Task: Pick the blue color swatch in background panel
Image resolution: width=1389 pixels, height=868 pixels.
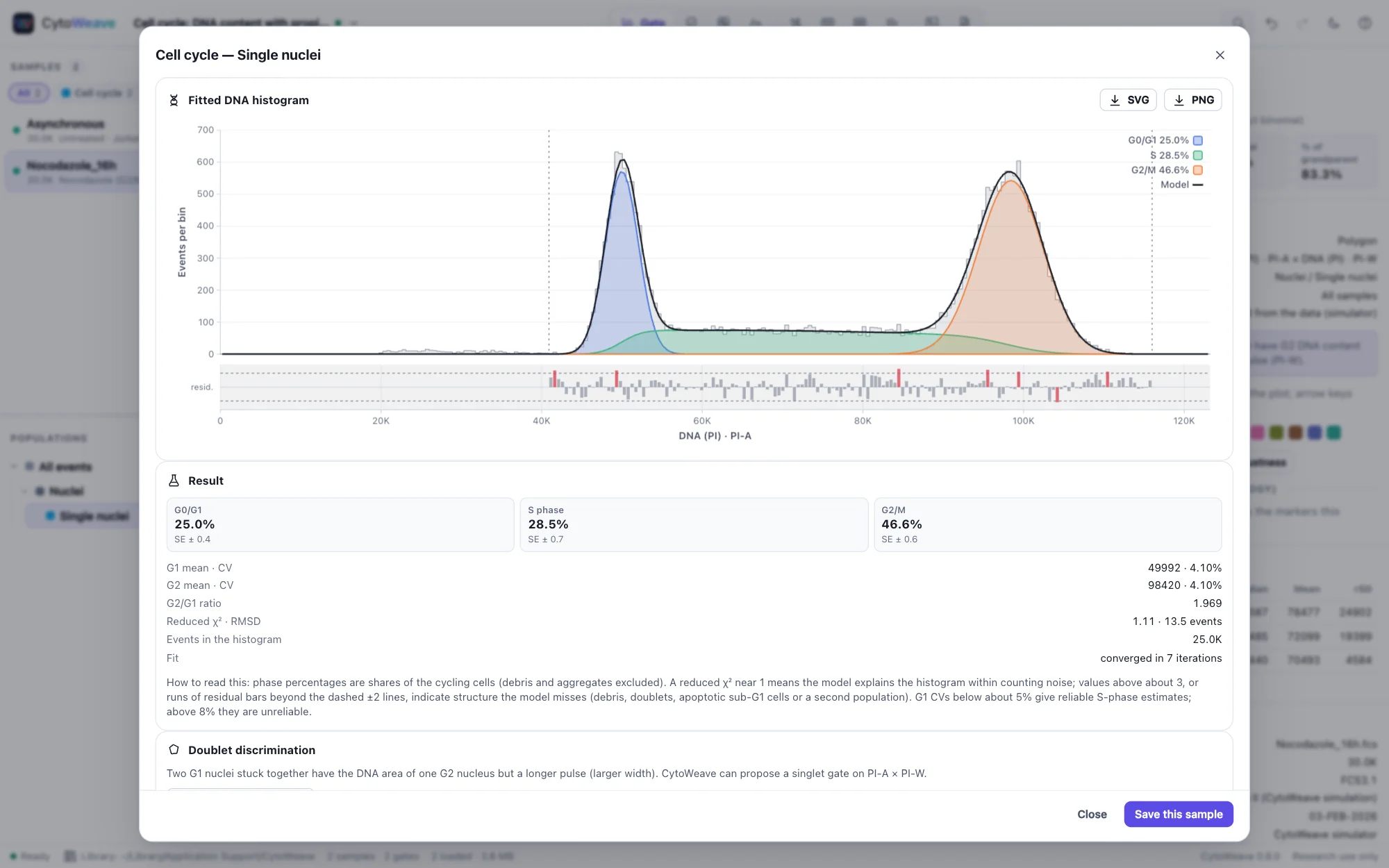Action: [x=1314, y=433]
